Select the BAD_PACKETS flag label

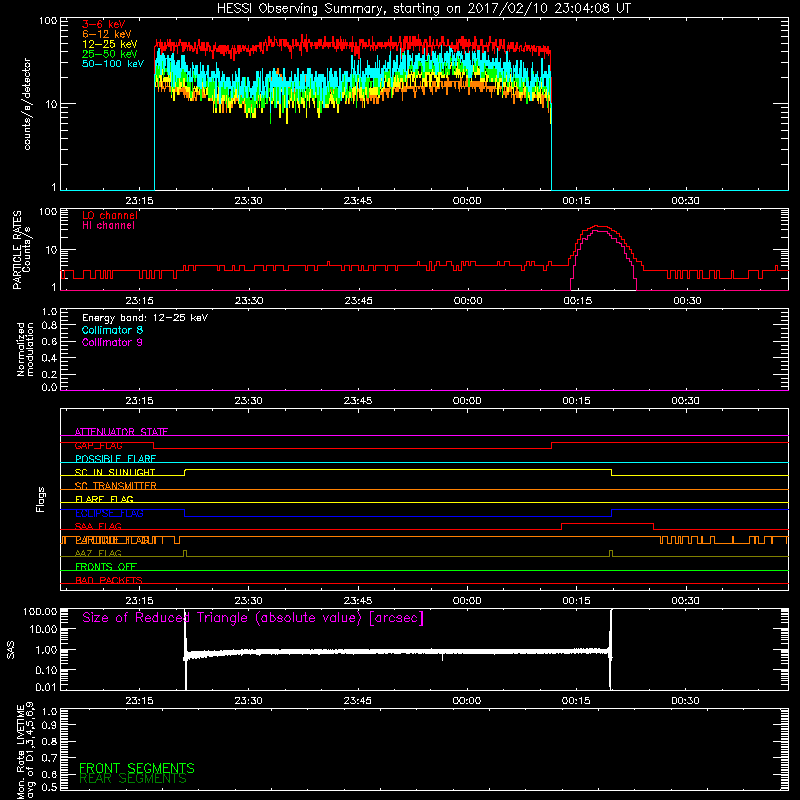click(109, 581)
